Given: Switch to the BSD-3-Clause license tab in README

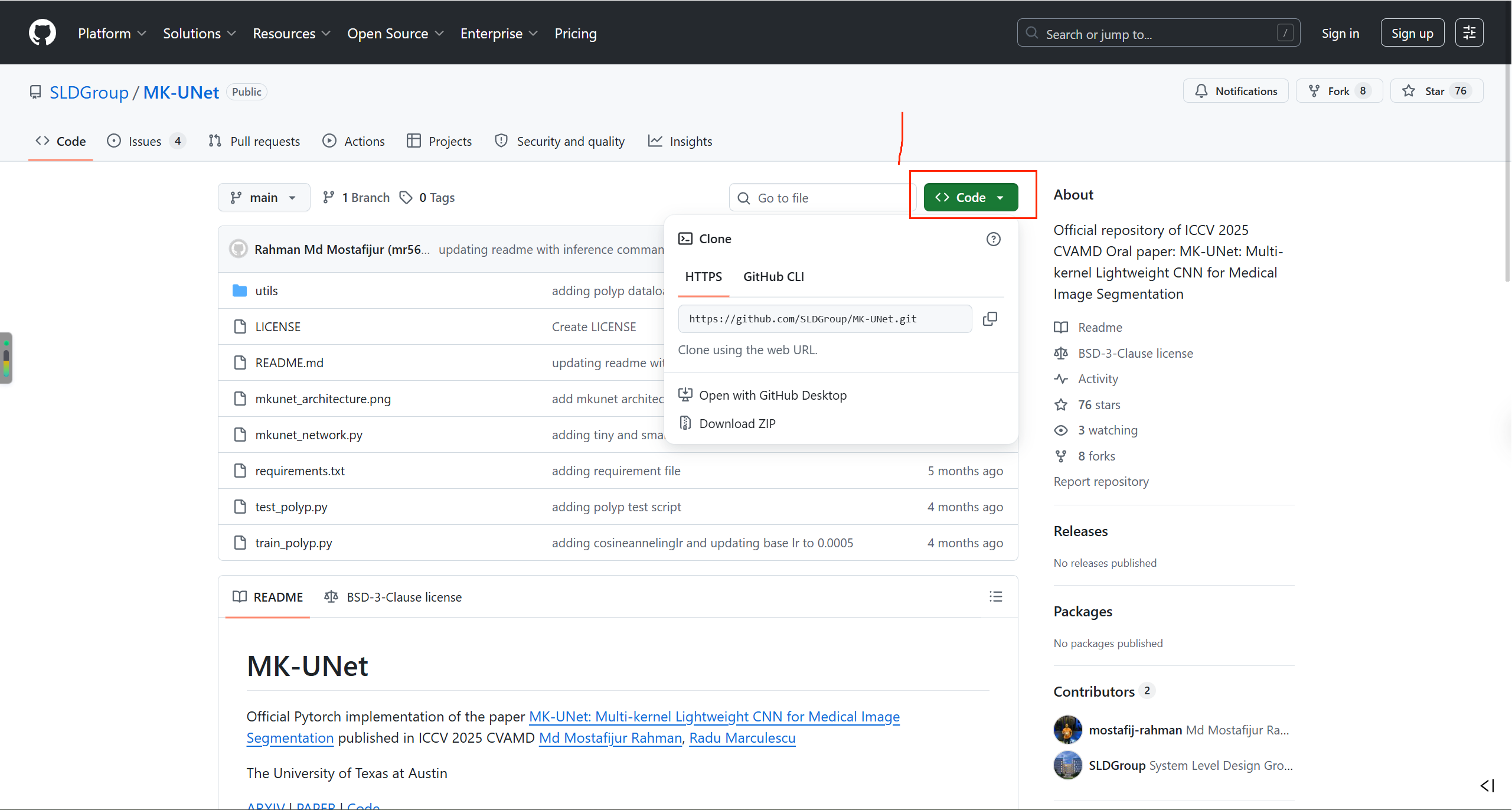Looking at the screenshot, I should pyautogui.click(x=393, y=597).
